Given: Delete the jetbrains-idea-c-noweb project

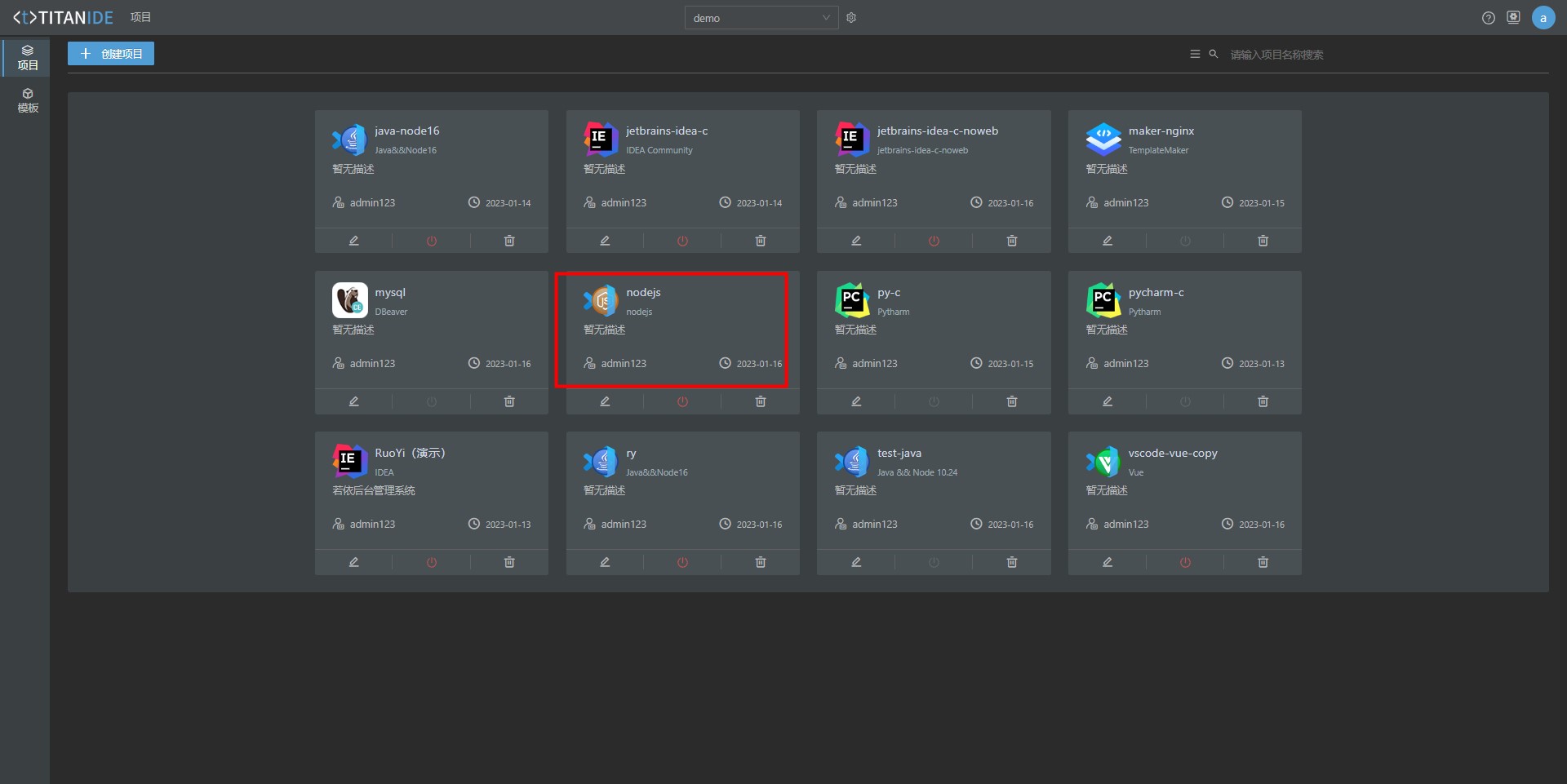Looking at the screenshot, I should tap(1012, 241).
